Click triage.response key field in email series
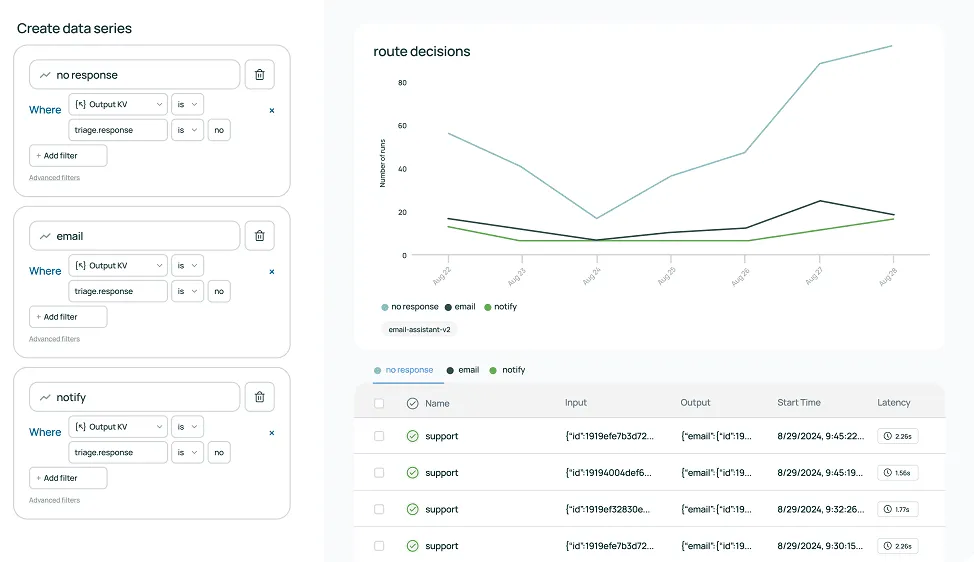The image size is (974, 562). tap(118, 291)
